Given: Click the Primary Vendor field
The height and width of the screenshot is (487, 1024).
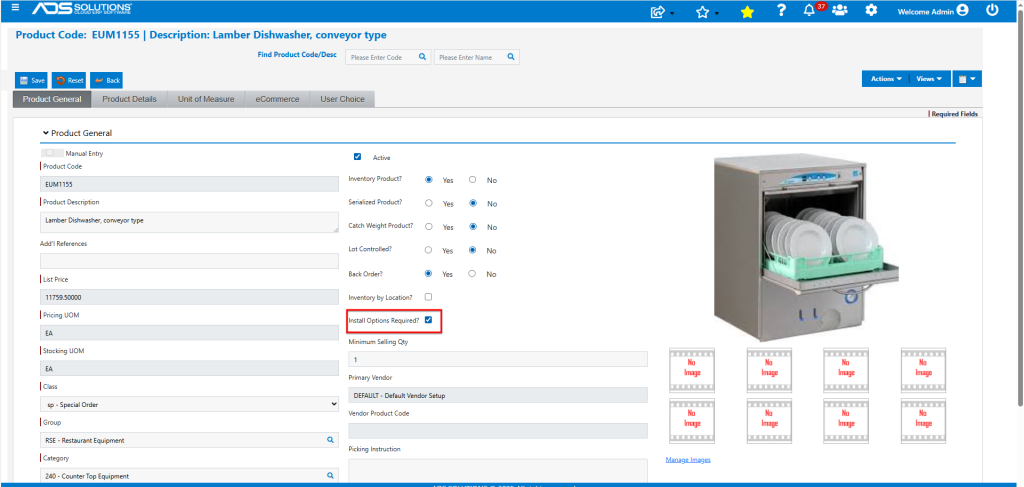Looking at the screenshot, I should (x=498, y=395).
